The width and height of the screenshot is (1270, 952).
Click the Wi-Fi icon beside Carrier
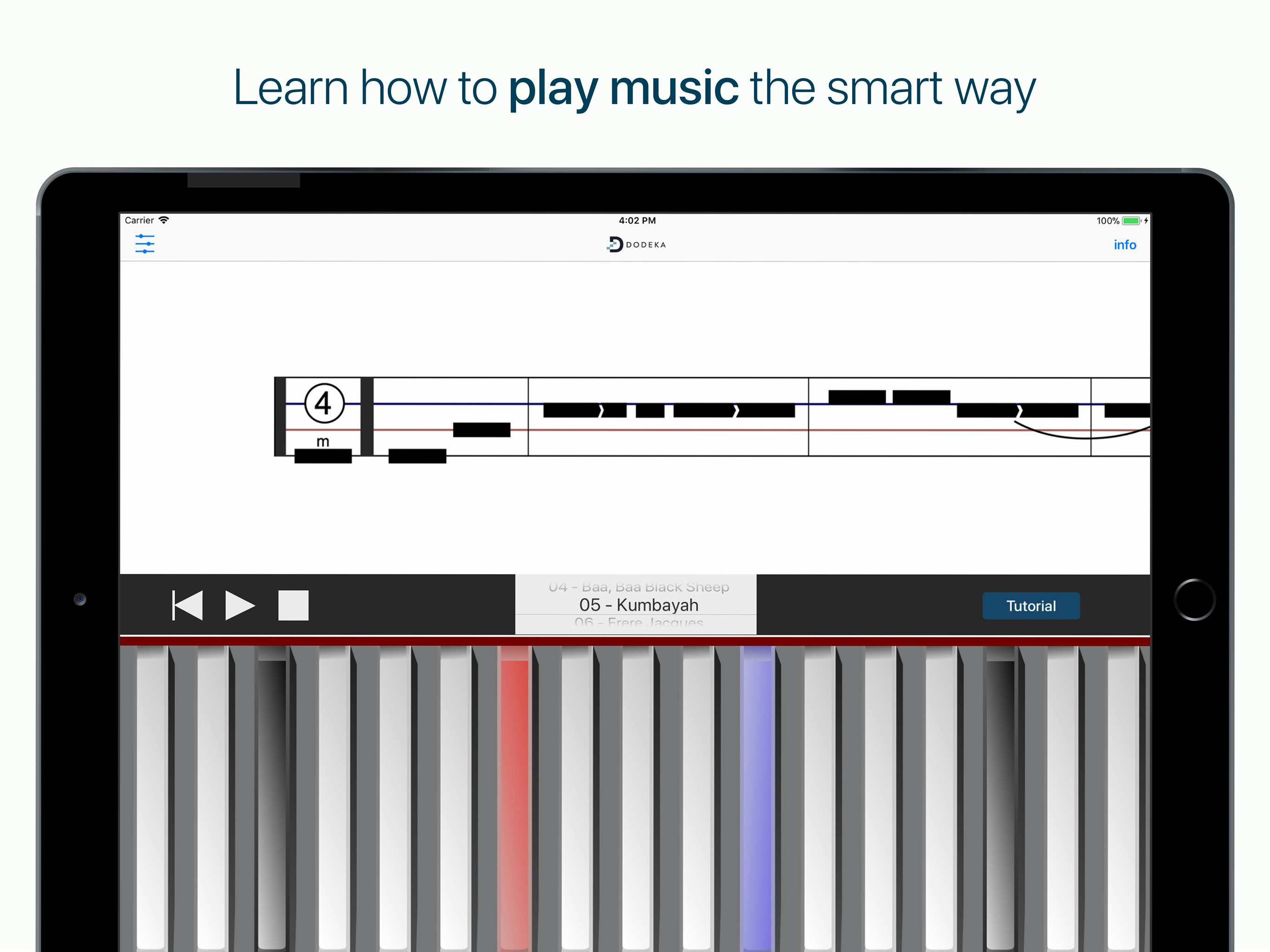(164, 220)
